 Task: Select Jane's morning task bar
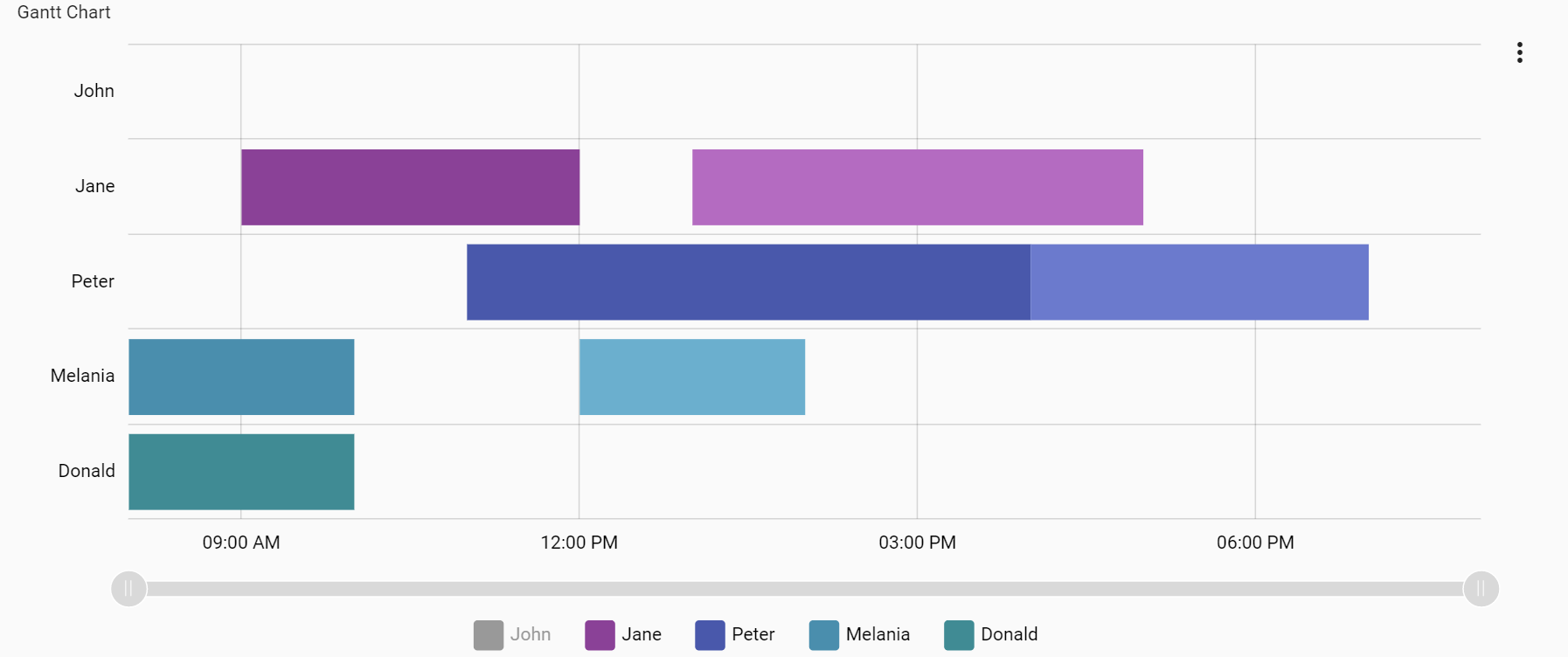409,186
